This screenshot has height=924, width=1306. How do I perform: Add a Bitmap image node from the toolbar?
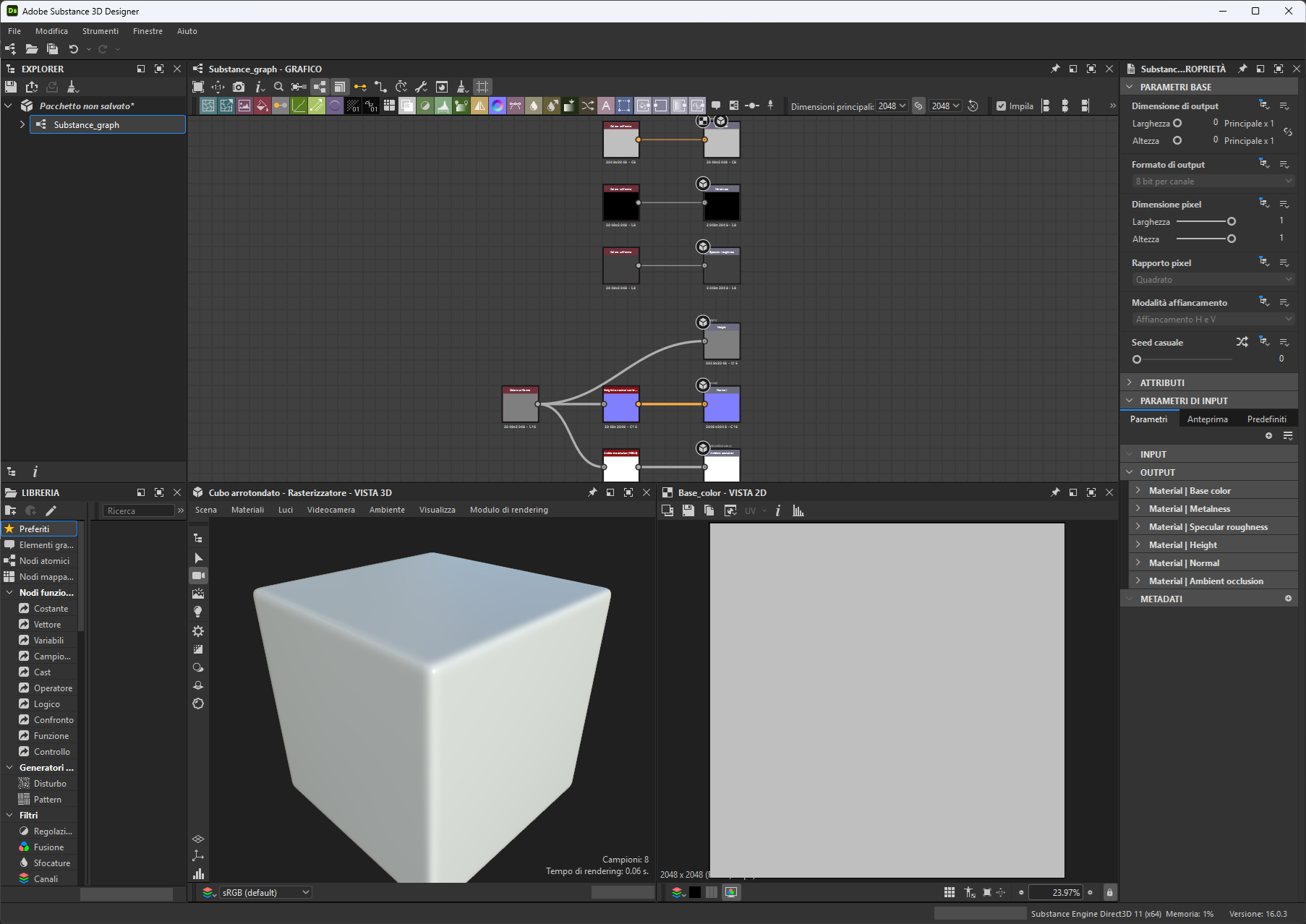coord(244,106)
